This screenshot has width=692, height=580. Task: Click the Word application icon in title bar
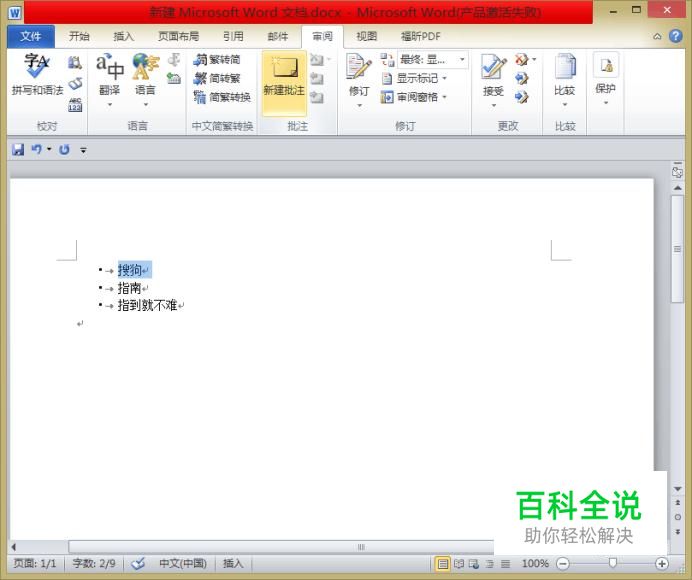coord(14,12)
